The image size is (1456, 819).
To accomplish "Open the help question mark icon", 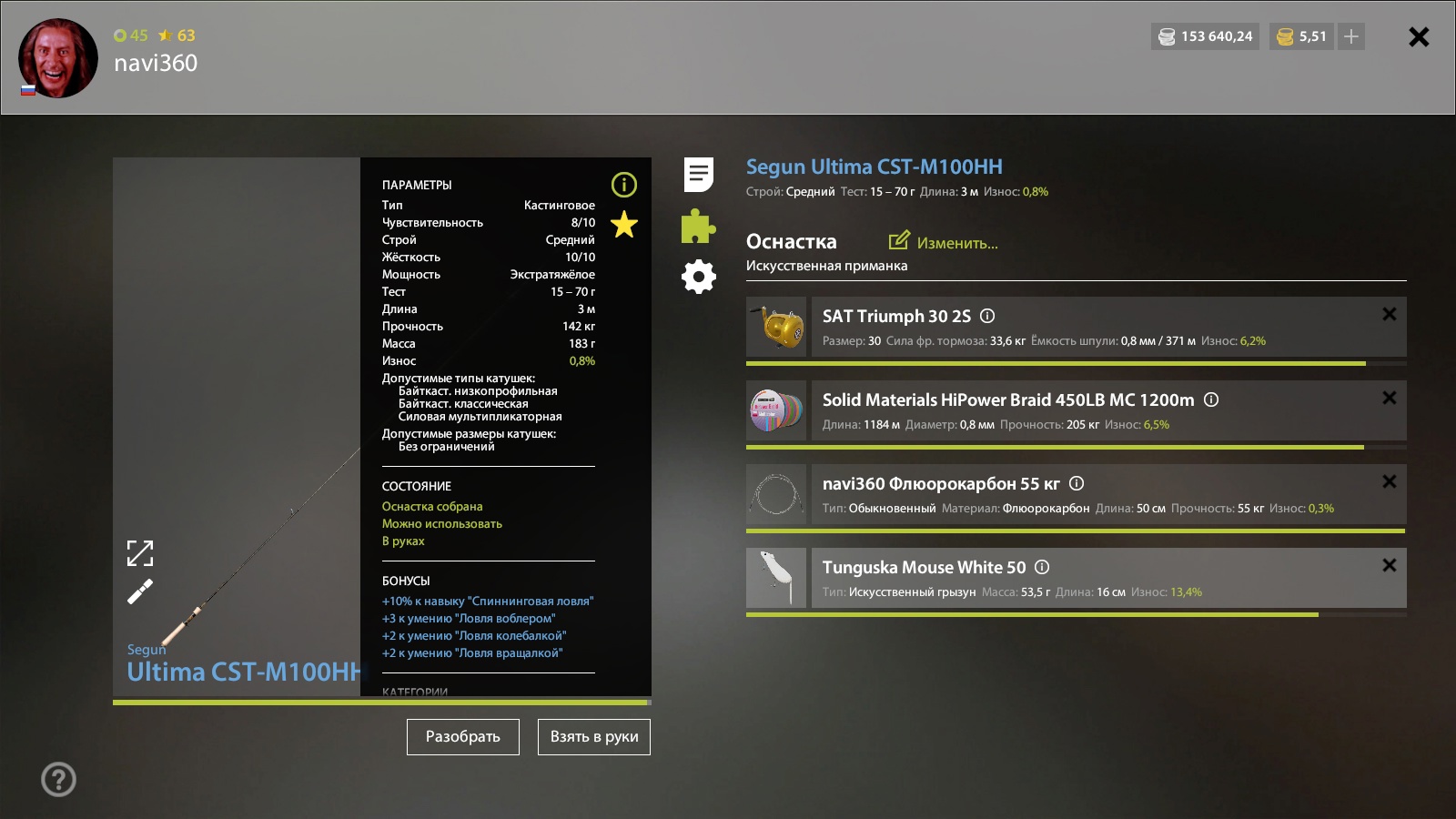I will (59, 780).
